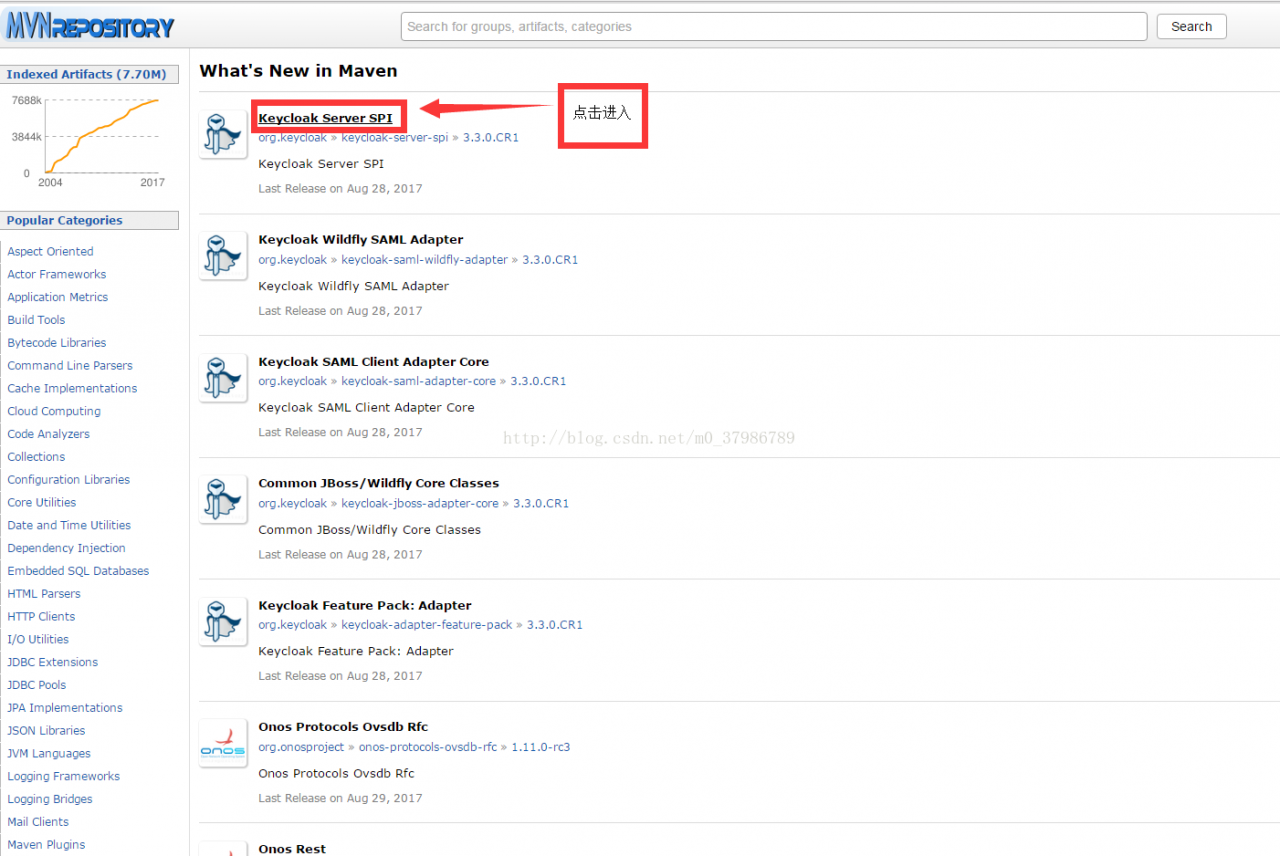Open the Dependency Injection category
Image resolution: width=1280 pixels, height=856 pixels.
coord(66,548)
